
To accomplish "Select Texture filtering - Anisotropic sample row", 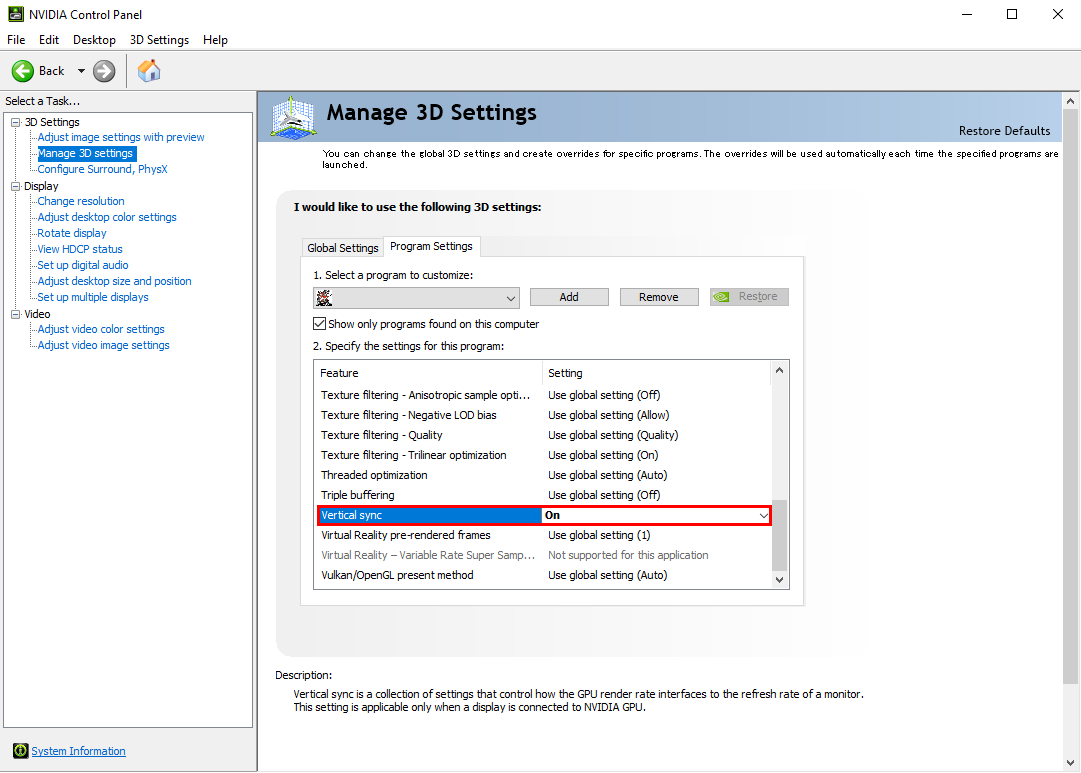I will tap(544, 395).
